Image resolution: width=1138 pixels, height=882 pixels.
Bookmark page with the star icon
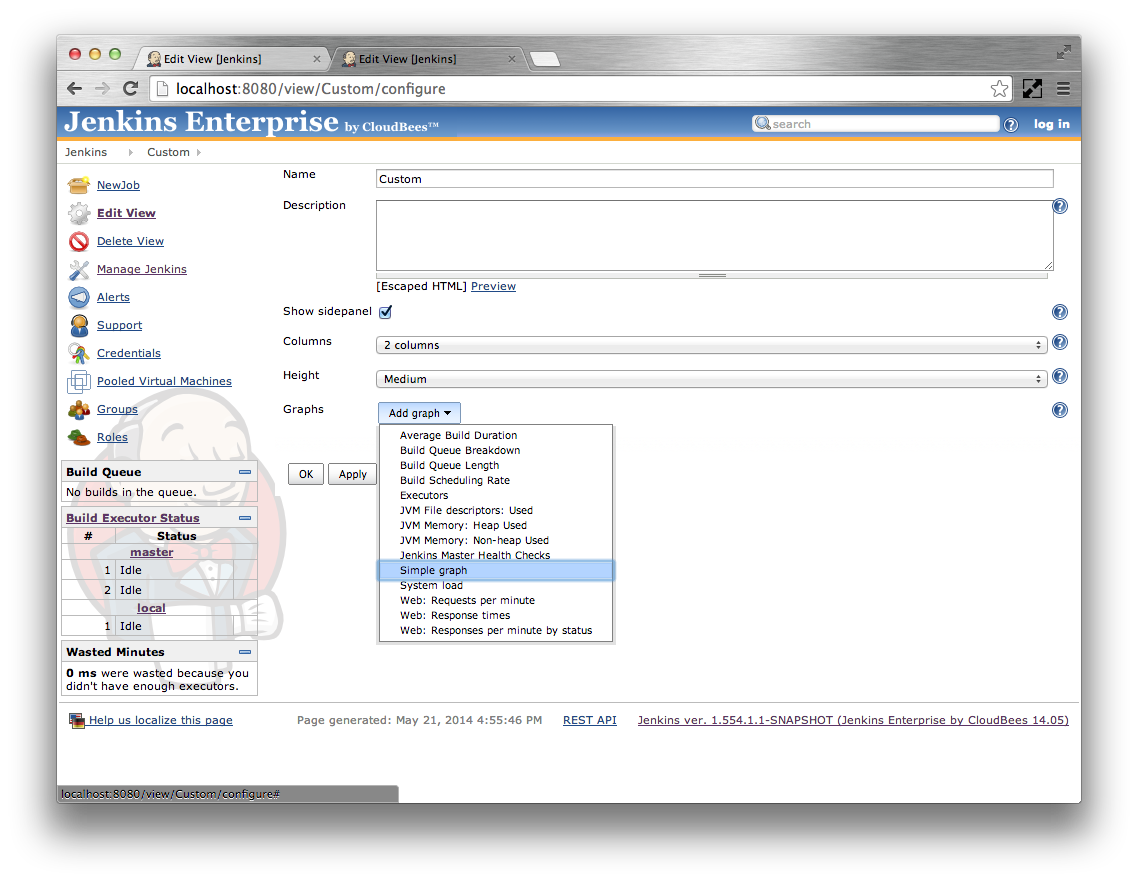pos(999,89)
